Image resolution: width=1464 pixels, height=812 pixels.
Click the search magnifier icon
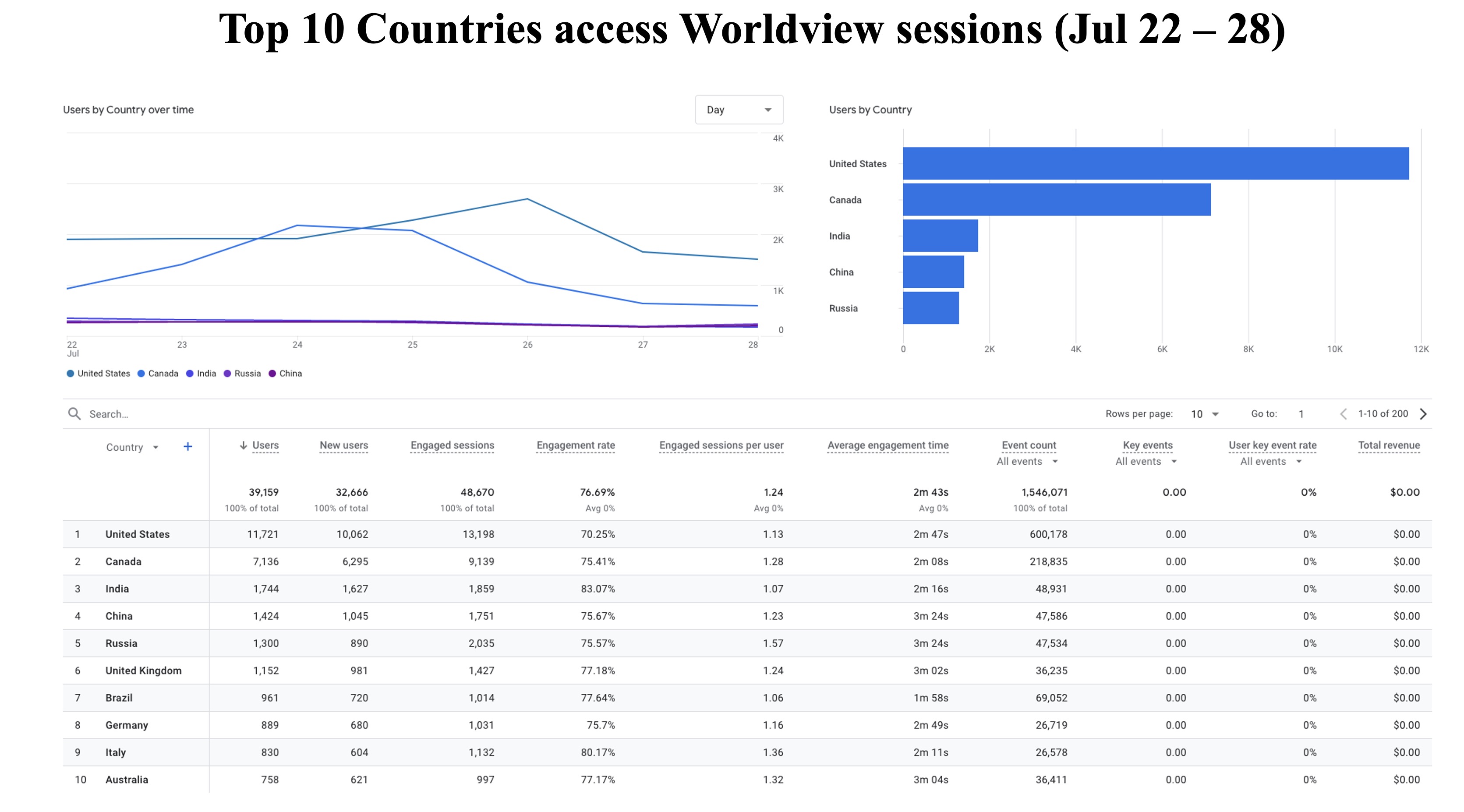click(x=74, y=414)
